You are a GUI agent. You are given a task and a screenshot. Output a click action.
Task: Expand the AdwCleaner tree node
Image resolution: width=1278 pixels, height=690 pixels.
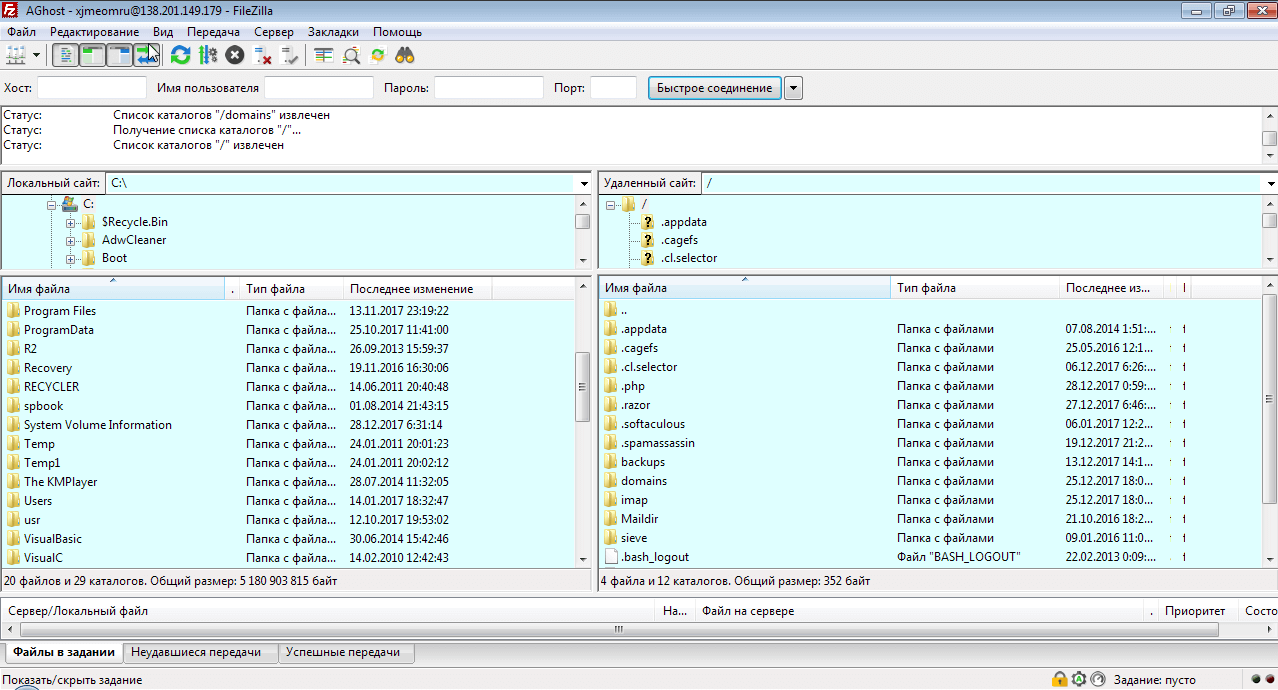pyautogui.click(x=70, y=240)
